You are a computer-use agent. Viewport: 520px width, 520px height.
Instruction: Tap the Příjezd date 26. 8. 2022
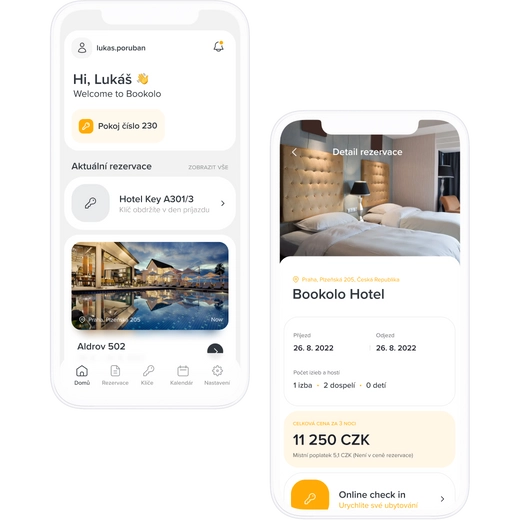(x=313, y=348)
